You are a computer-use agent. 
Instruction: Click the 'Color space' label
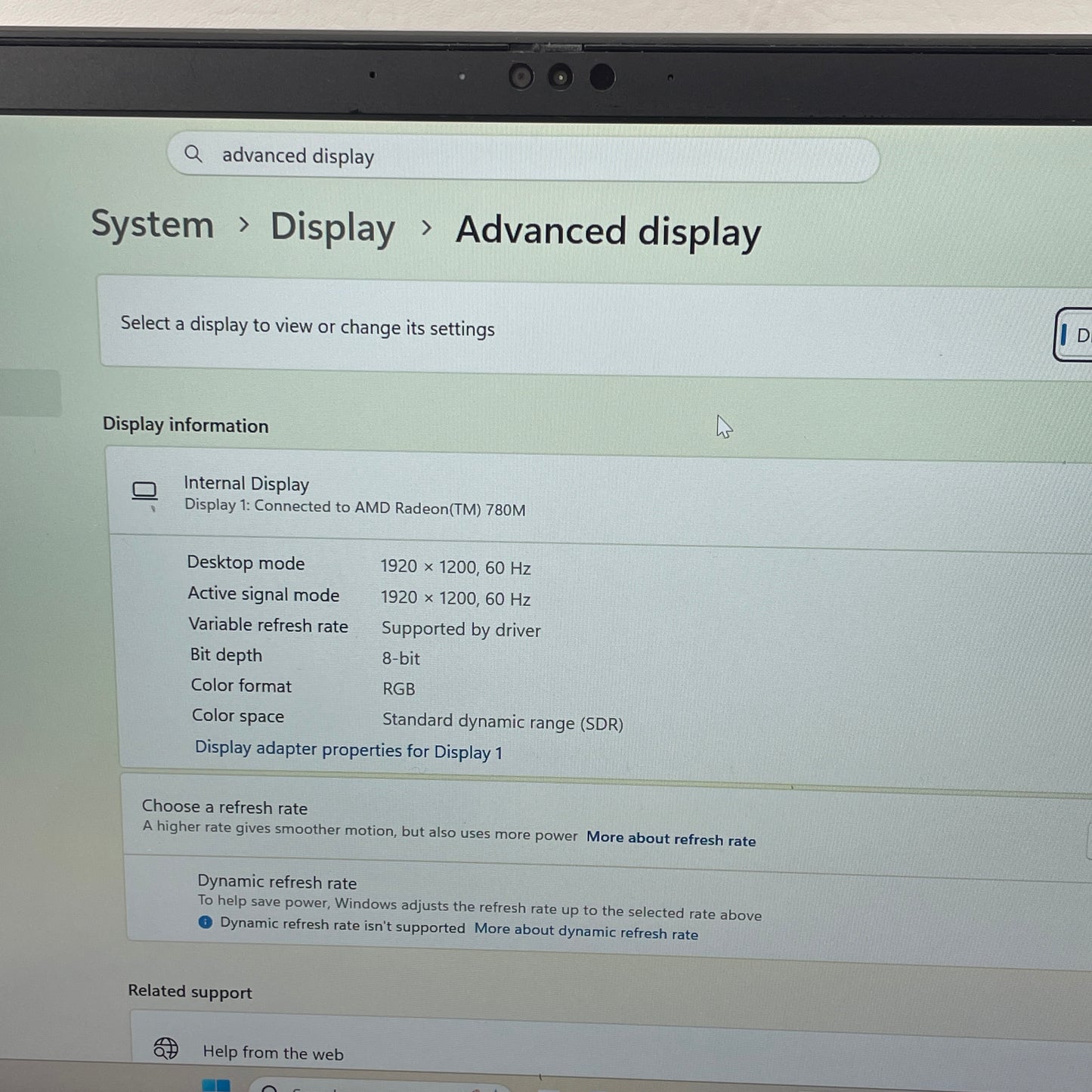click(x=238, y=716)
